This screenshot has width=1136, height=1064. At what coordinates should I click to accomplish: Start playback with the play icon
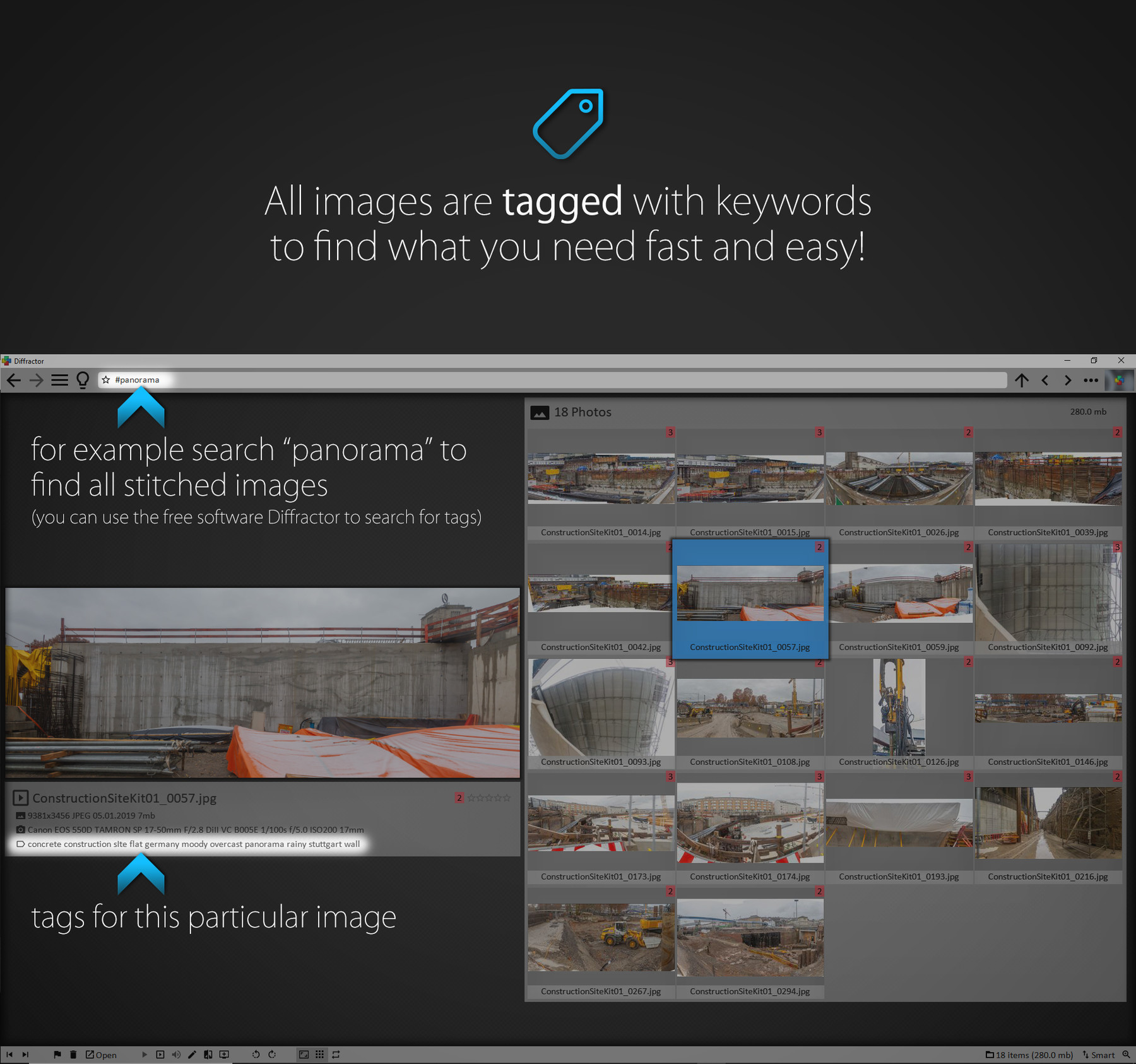144,1055
